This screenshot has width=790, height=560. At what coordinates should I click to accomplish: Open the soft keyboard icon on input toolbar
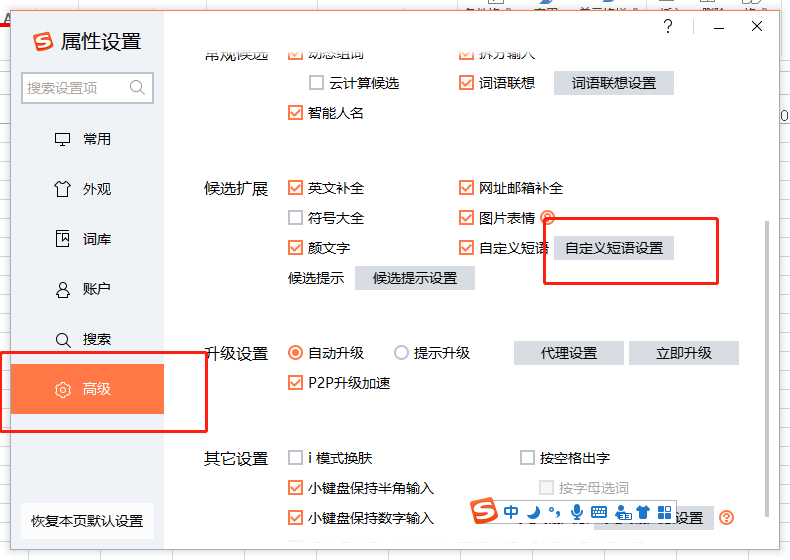pos(599,512)
